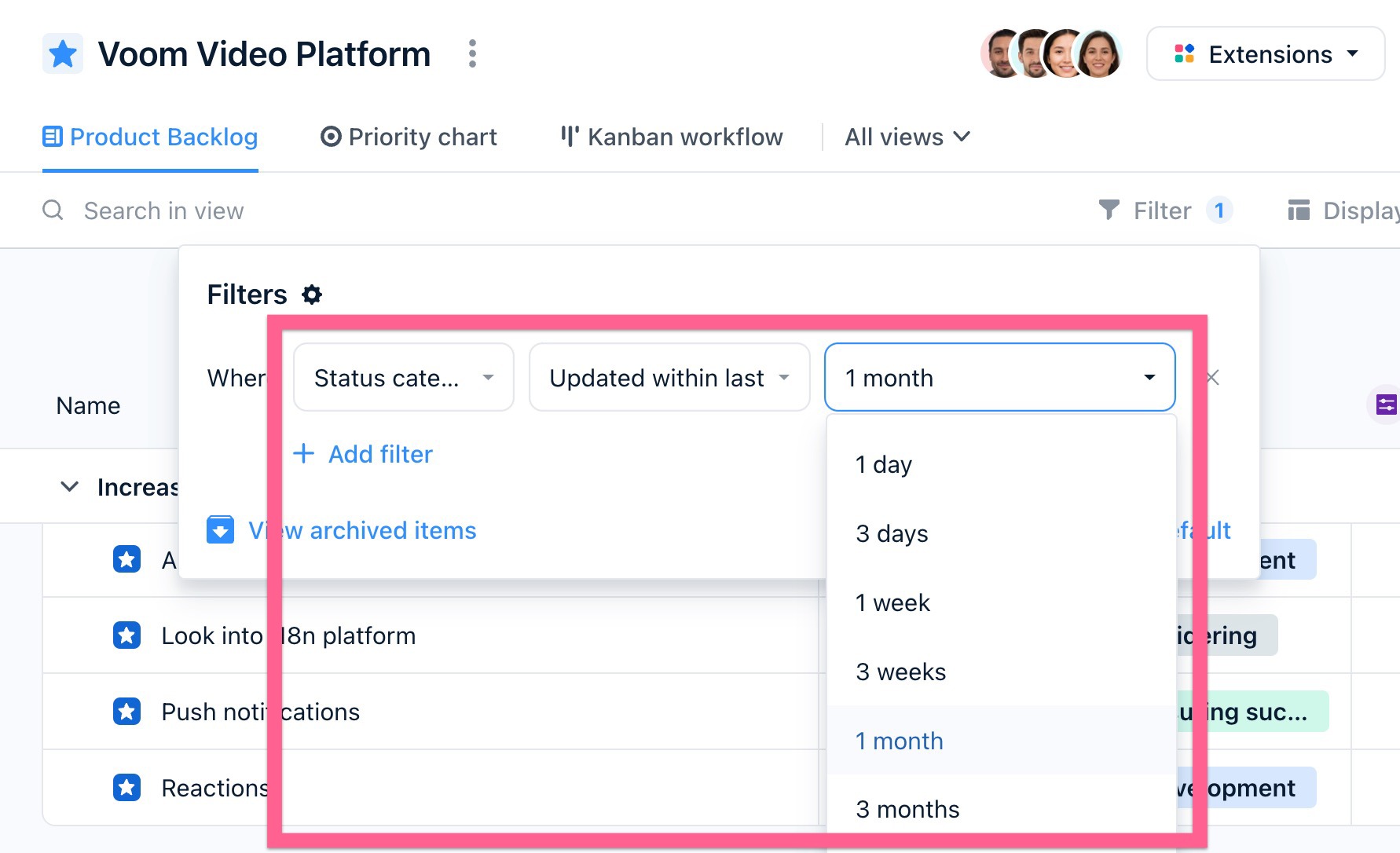Click the Name column header
1400x853 pixels.
pos(88,406)
